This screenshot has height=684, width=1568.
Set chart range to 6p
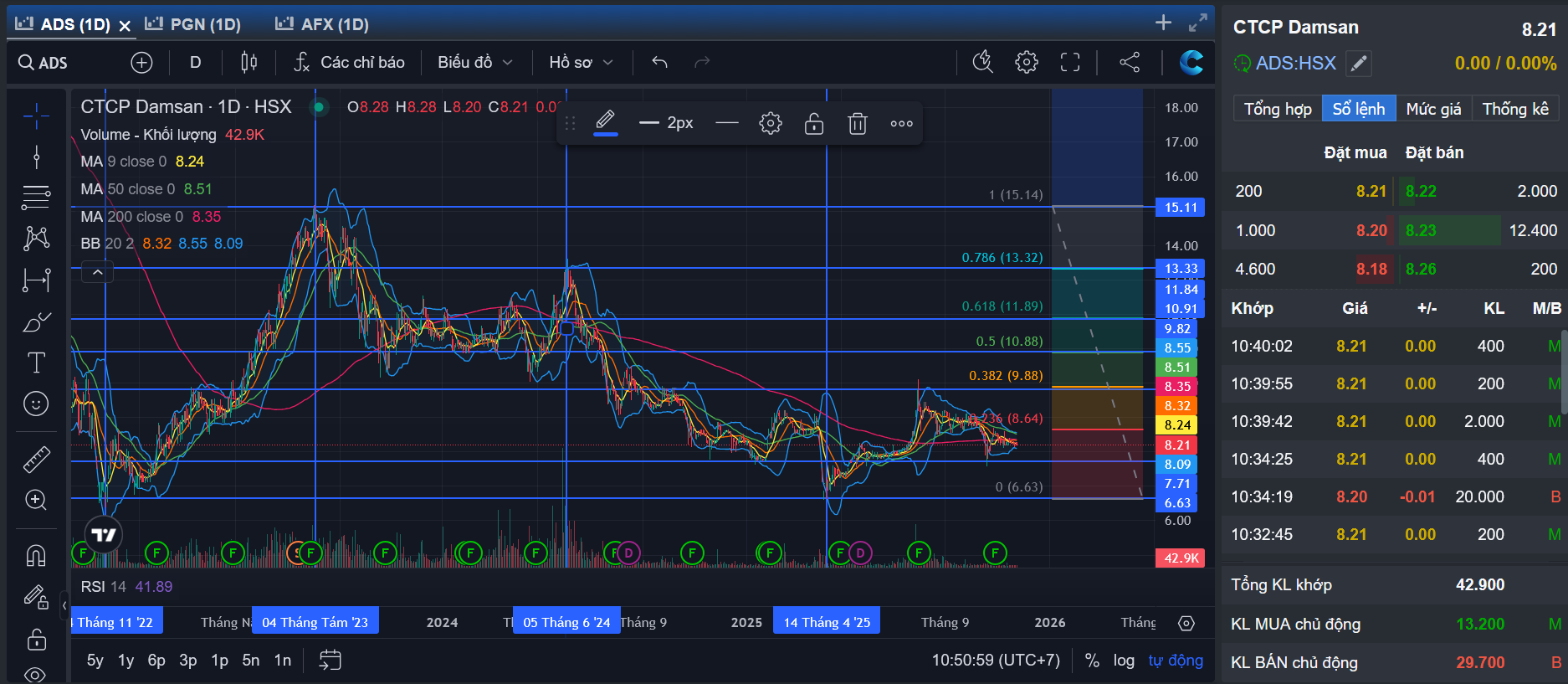156,661
